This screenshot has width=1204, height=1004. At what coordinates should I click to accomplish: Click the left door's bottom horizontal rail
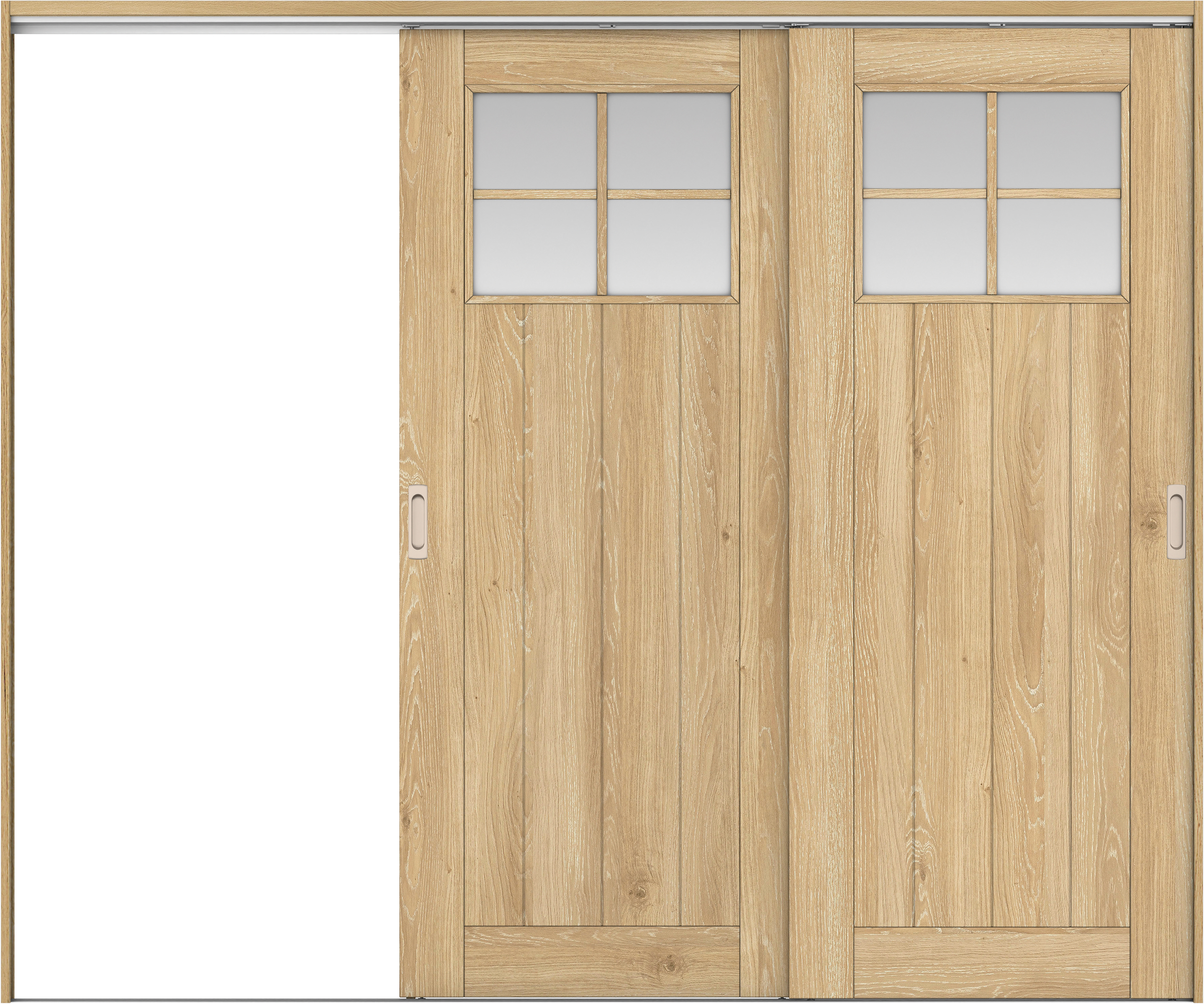[x=601, y=961]
